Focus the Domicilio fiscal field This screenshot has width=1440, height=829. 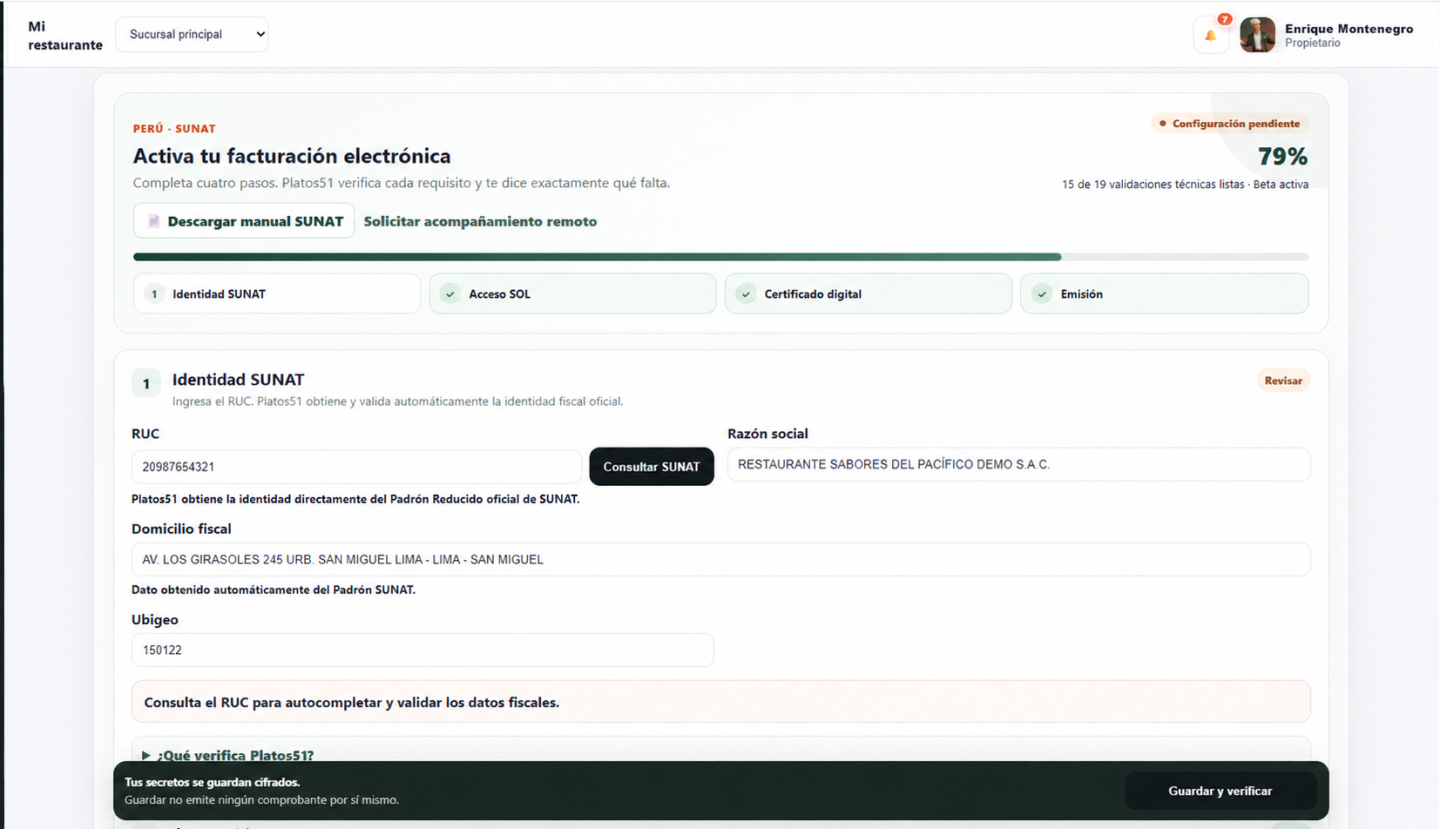pyautogui.click(x=721, y=559)
